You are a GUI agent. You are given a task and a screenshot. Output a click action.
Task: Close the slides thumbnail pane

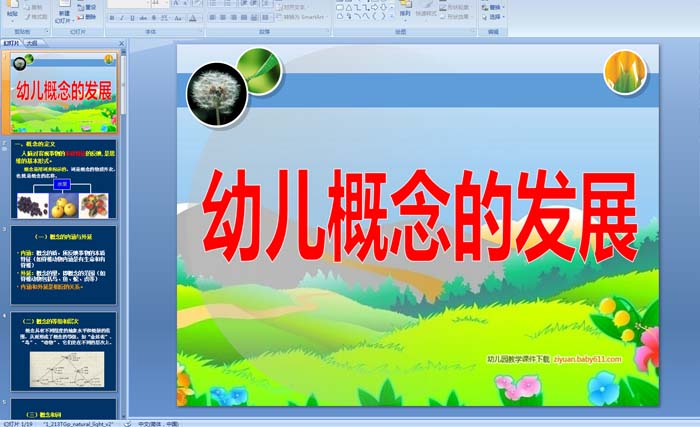[121, 43]
